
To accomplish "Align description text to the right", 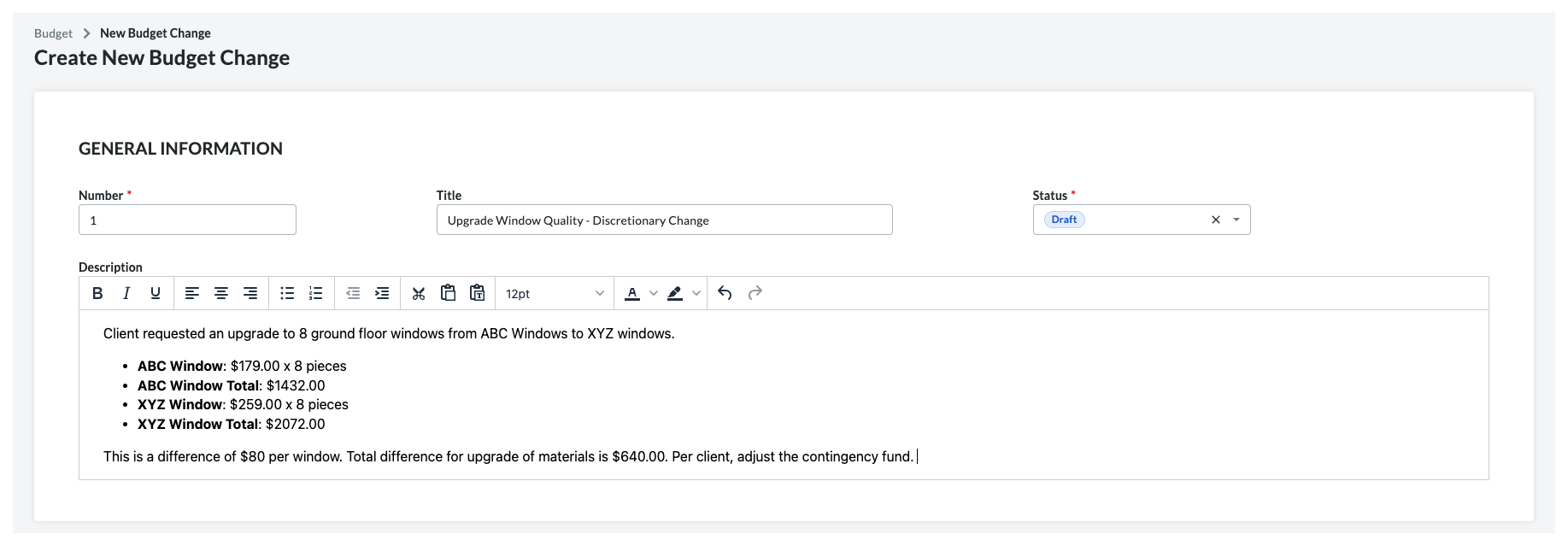I will point(250,293).
